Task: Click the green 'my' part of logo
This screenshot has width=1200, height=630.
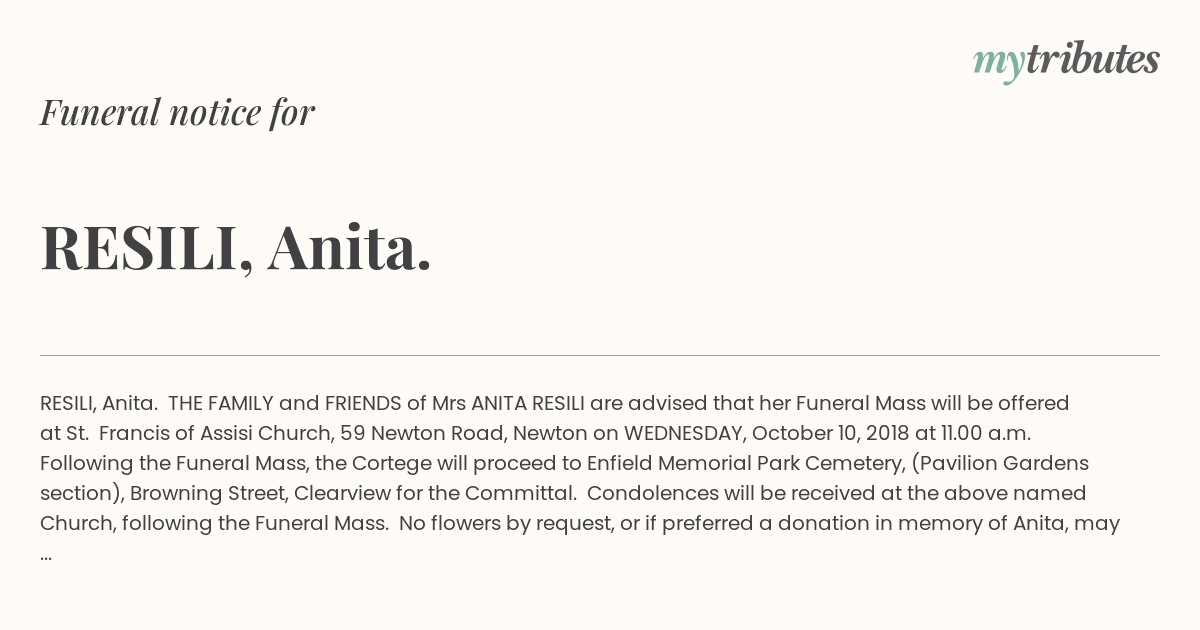Action: pyautogui.click(x=998, y=63)
